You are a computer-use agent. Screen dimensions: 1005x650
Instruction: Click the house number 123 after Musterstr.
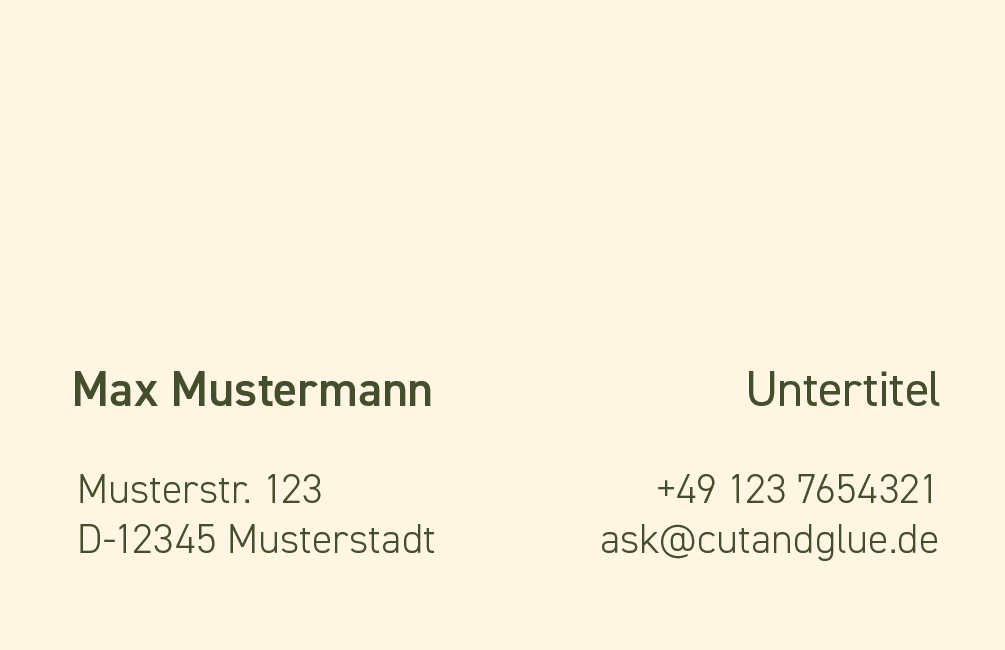pyautogui.click(x=294, y=490)
